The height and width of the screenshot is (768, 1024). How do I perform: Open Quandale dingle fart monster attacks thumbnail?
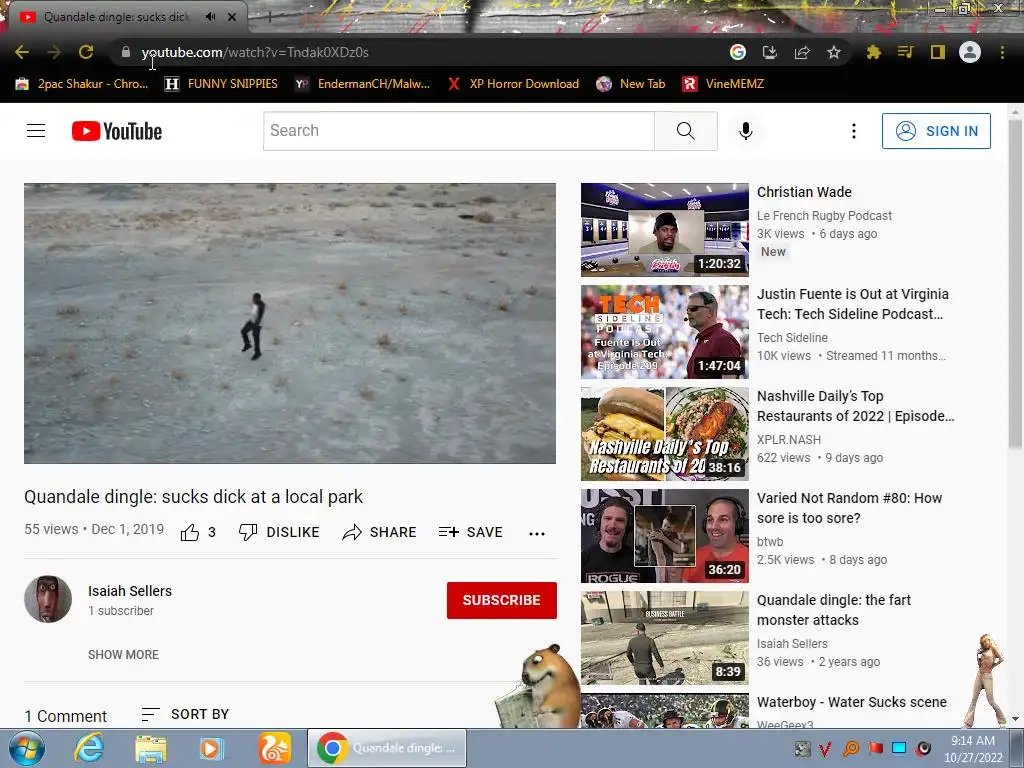(665, 638)
